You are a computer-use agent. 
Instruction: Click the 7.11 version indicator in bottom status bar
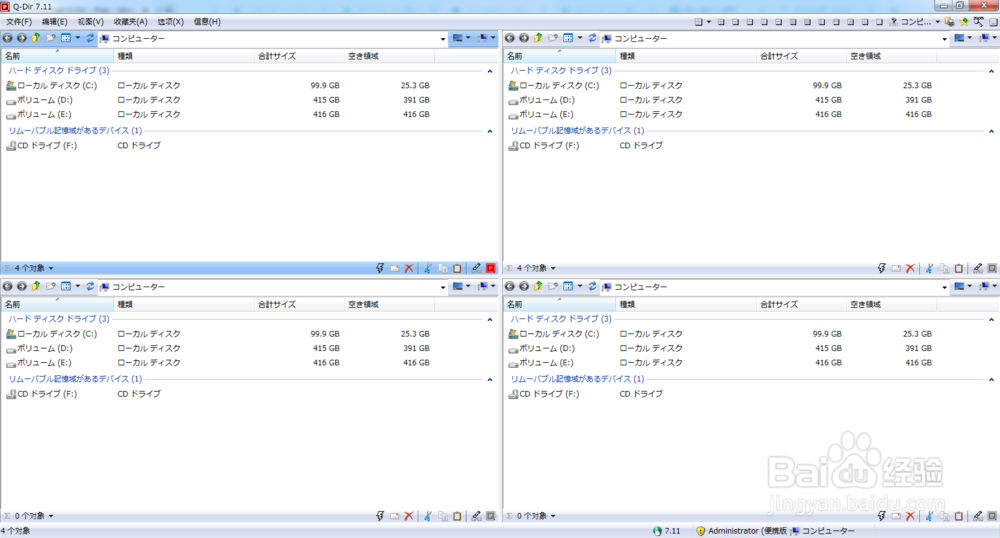[666, 531]
